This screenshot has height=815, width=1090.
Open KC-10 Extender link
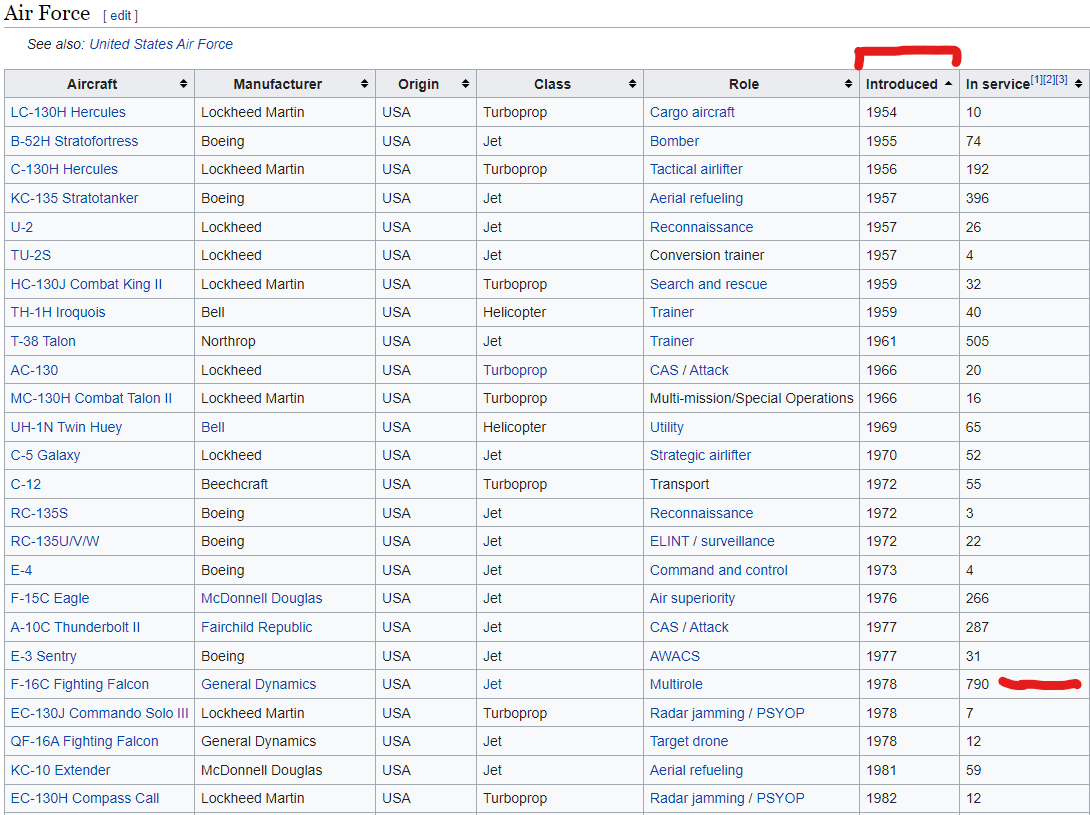60,770
